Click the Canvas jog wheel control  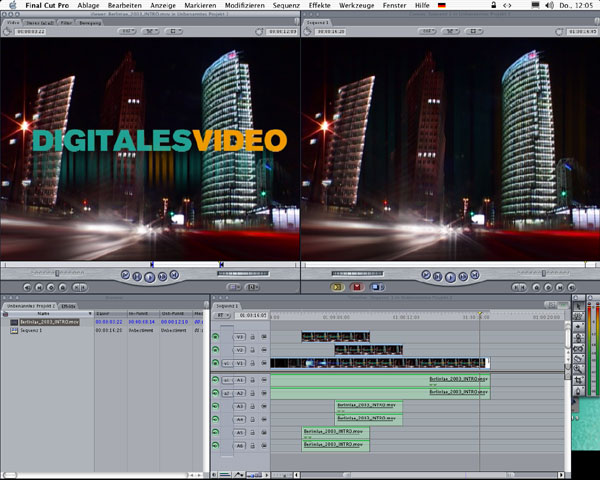[357, 274]
